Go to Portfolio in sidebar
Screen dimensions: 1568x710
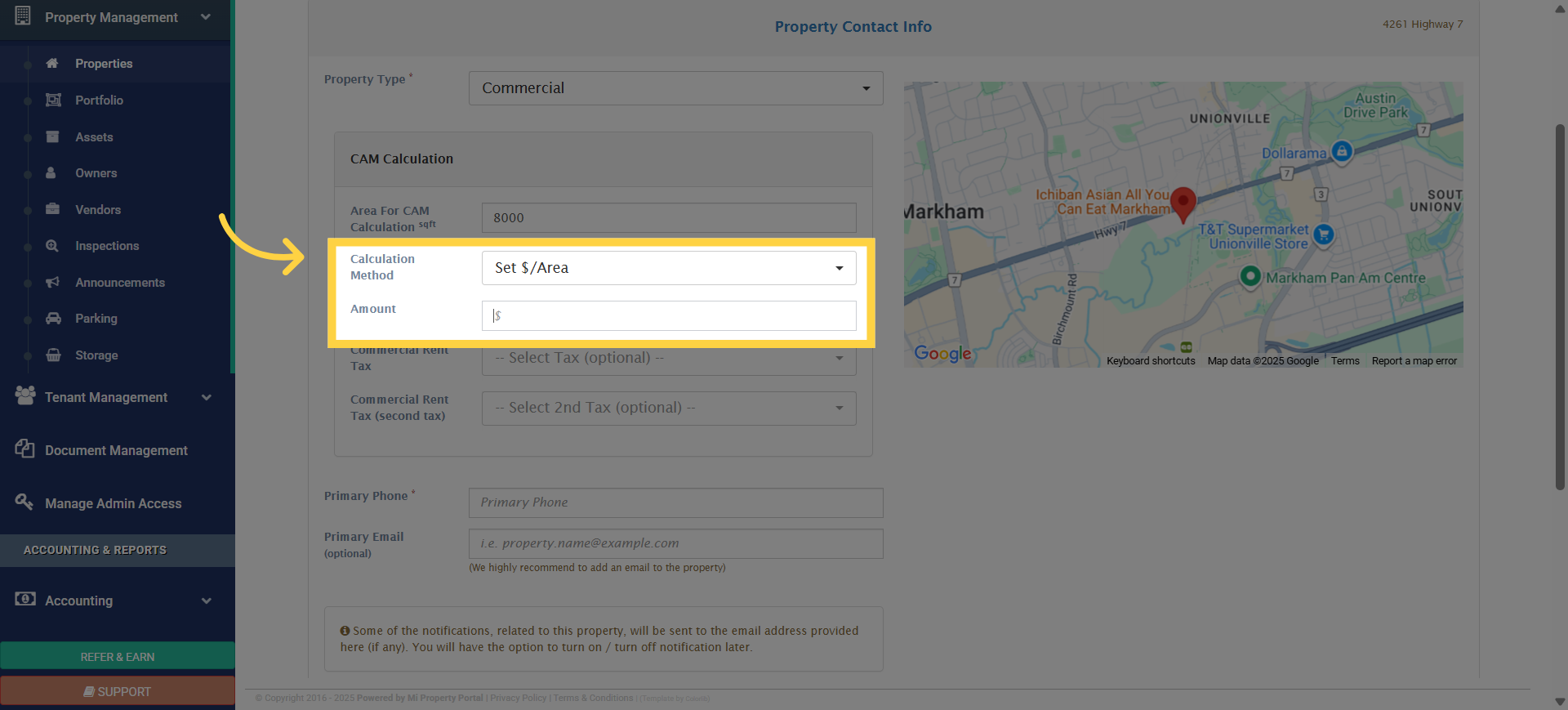(x=99, y=100)
